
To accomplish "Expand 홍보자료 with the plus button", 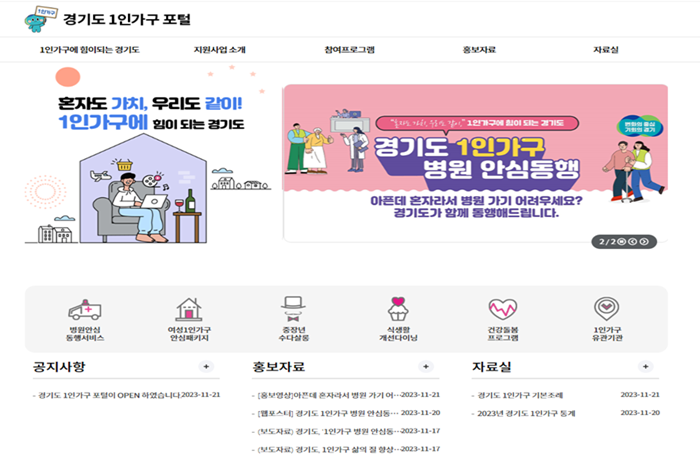I will click(426, 366).
